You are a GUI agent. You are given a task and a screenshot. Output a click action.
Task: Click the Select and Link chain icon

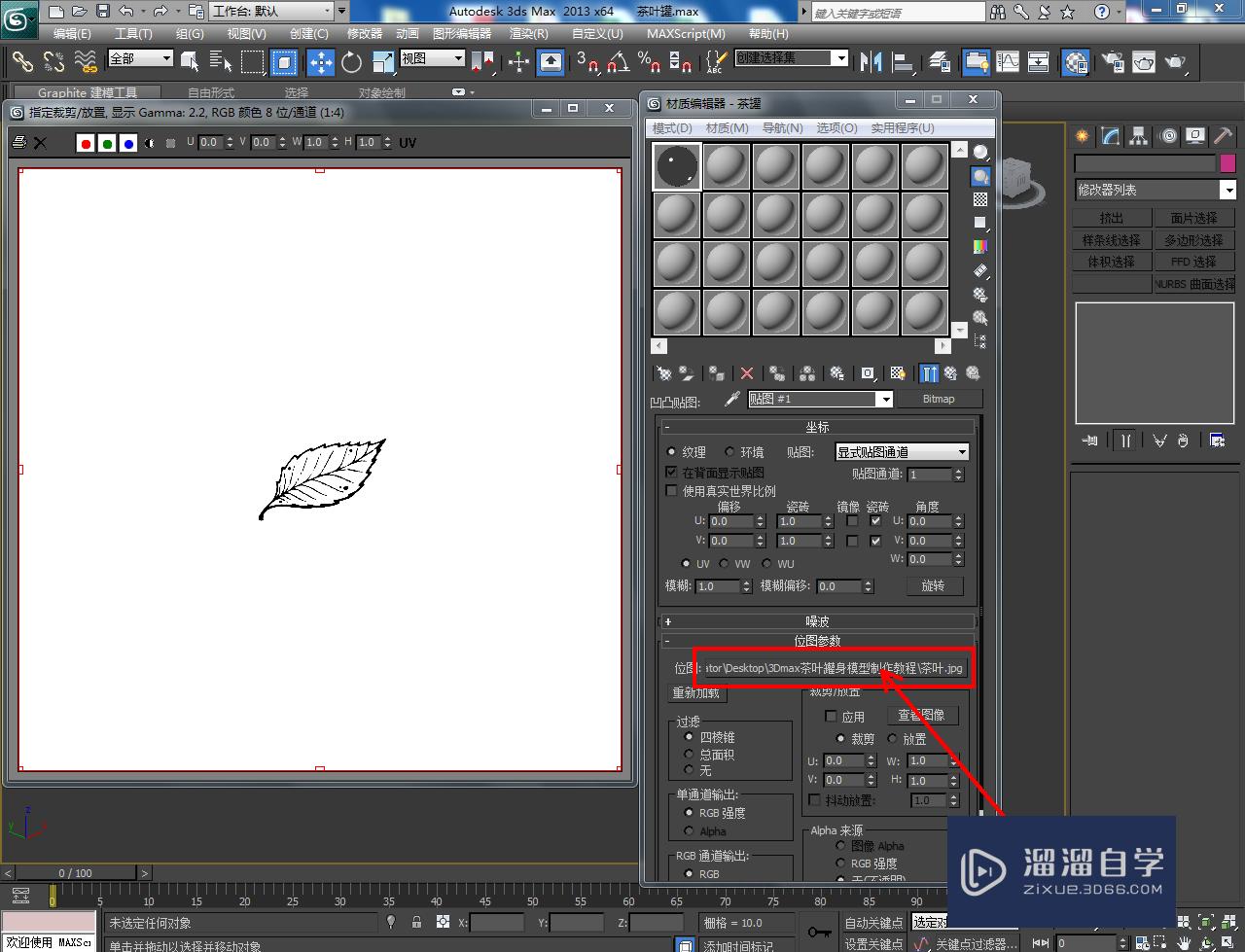pyautogui.click(x=22, y=62)
